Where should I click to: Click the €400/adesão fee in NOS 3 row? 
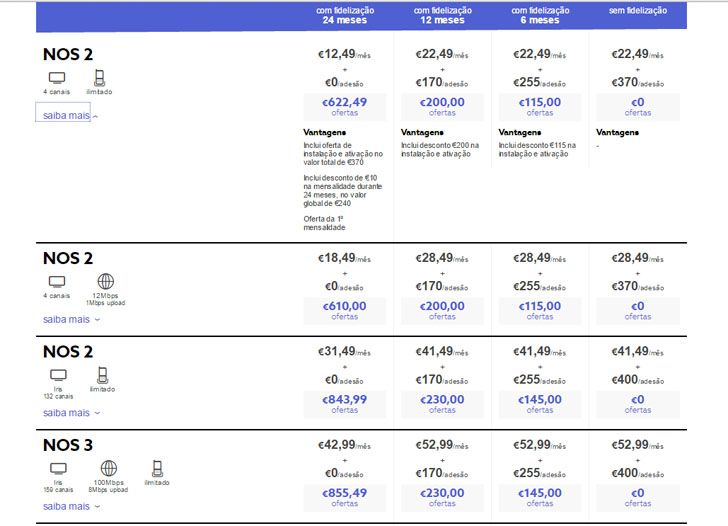[638, 473]
